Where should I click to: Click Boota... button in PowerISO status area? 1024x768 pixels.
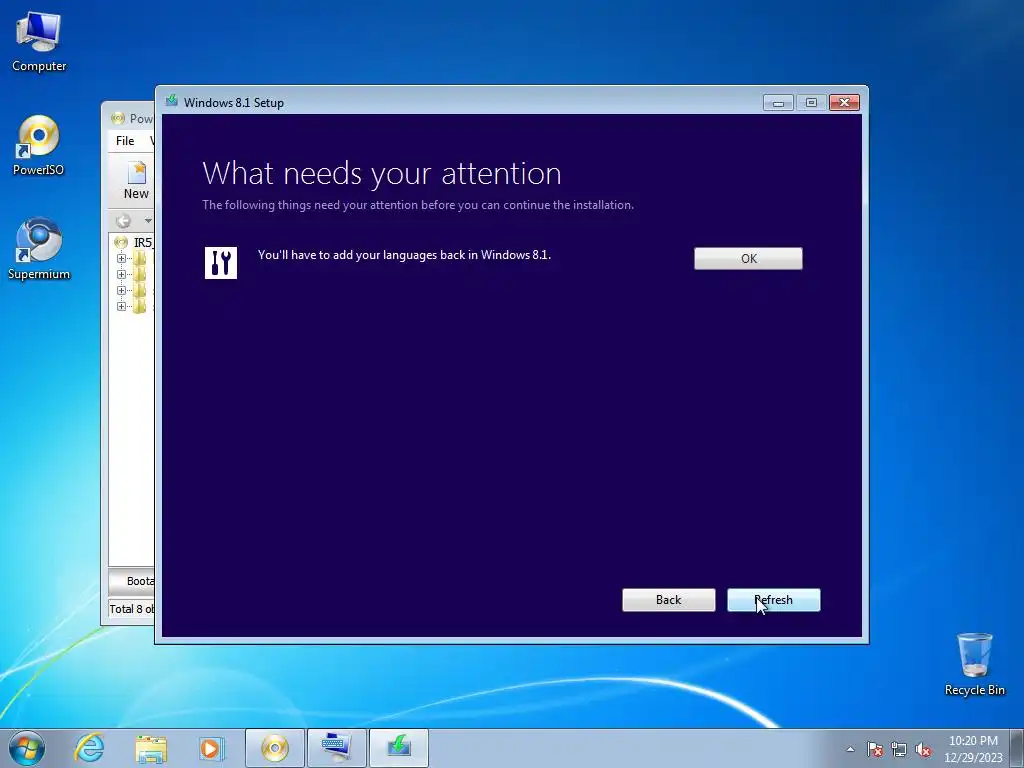[132, 581]
